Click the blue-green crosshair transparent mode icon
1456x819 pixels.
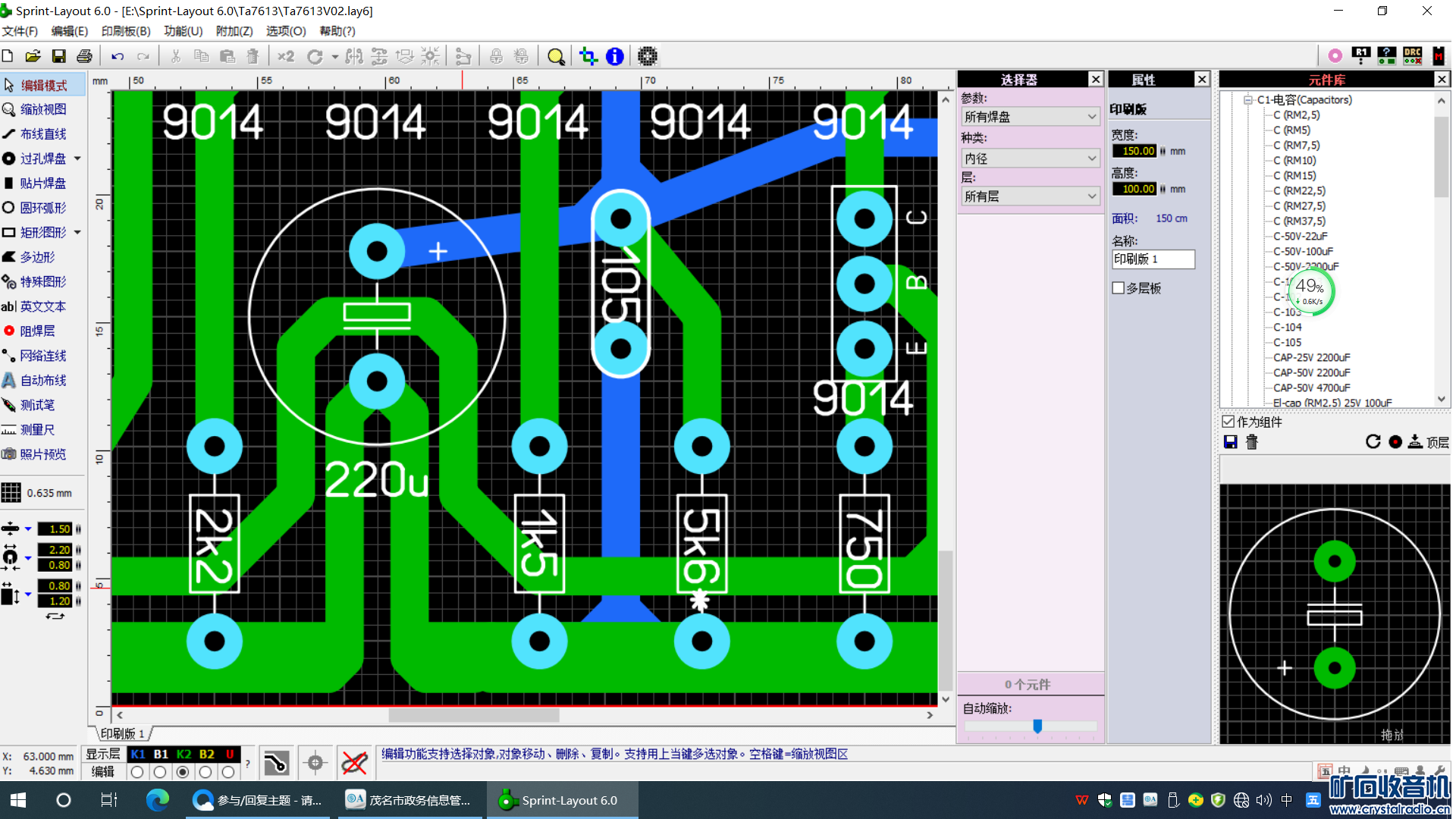coord(588,56)
